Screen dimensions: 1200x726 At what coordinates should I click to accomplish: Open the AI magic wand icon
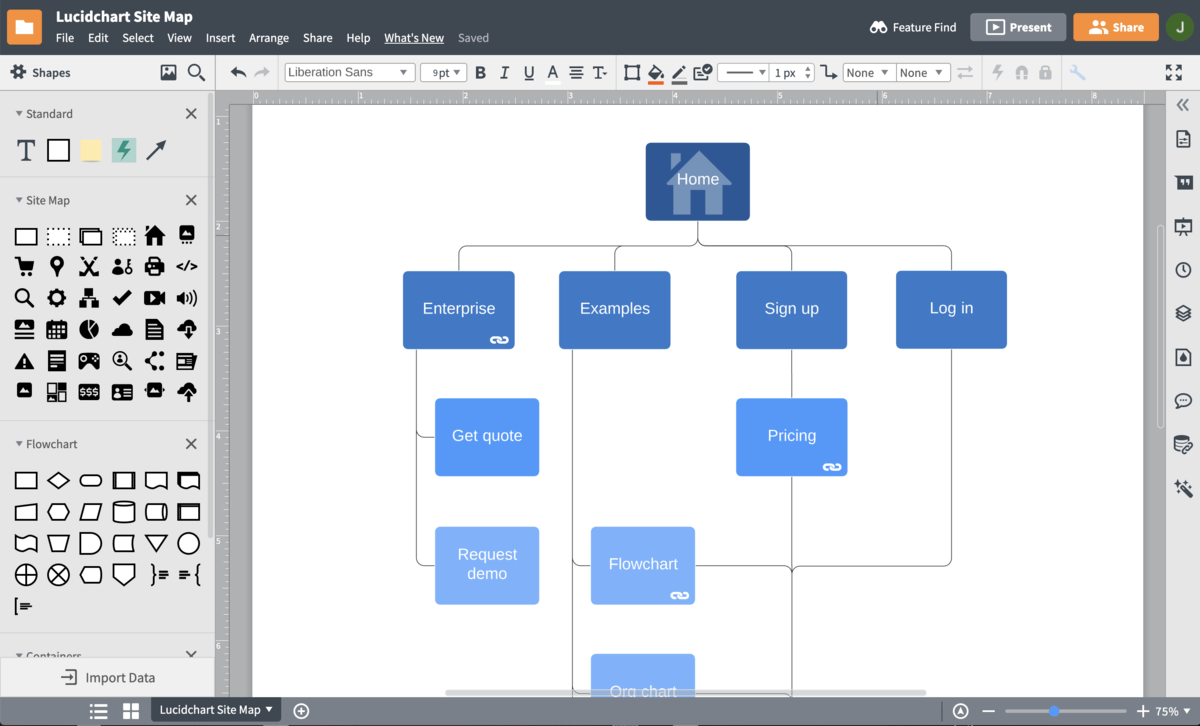pos(1183,487)
